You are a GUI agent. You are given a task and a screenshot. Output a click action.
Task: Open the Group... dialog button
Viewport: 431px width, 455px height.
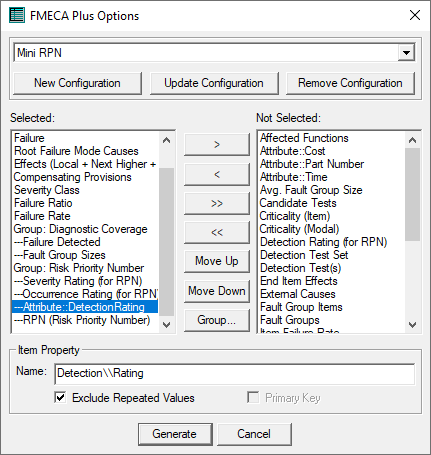point(217,320)
